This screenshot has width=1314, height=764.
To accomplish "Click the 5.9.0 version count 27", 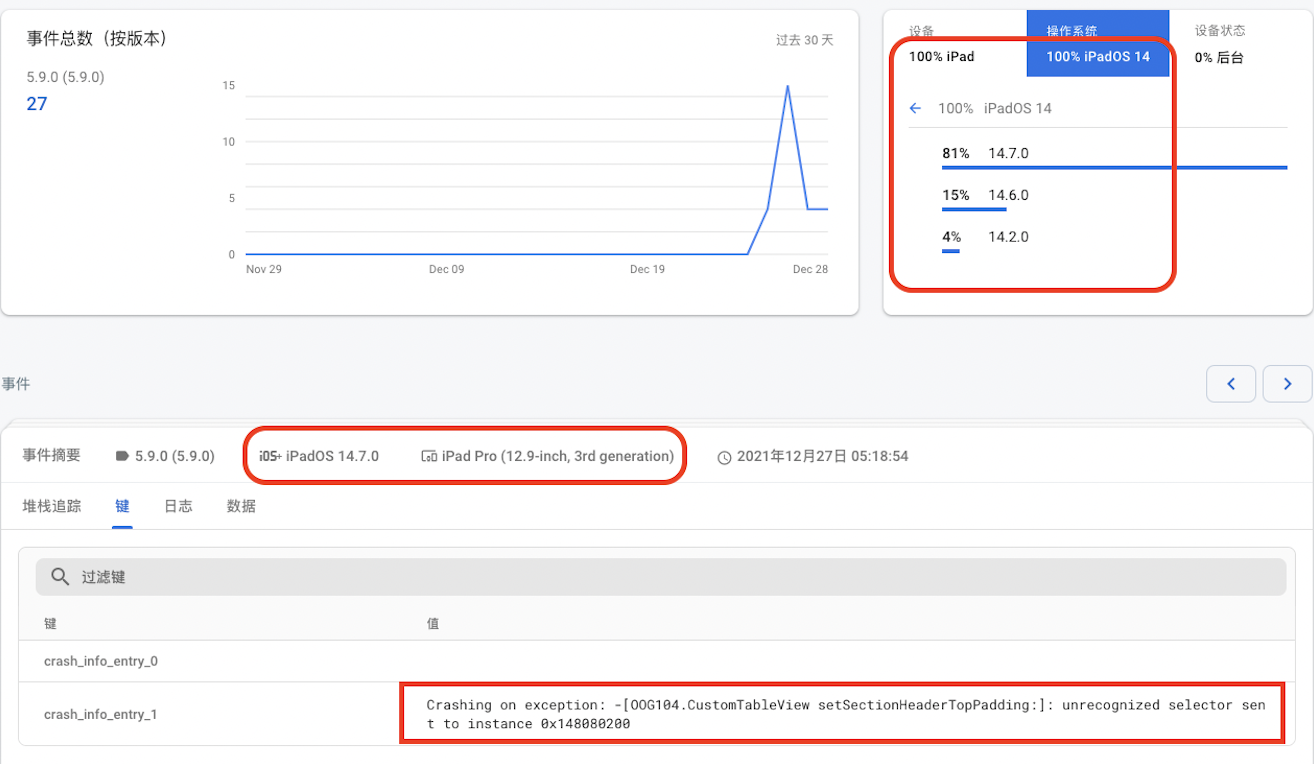I will [x=37, y=104].
